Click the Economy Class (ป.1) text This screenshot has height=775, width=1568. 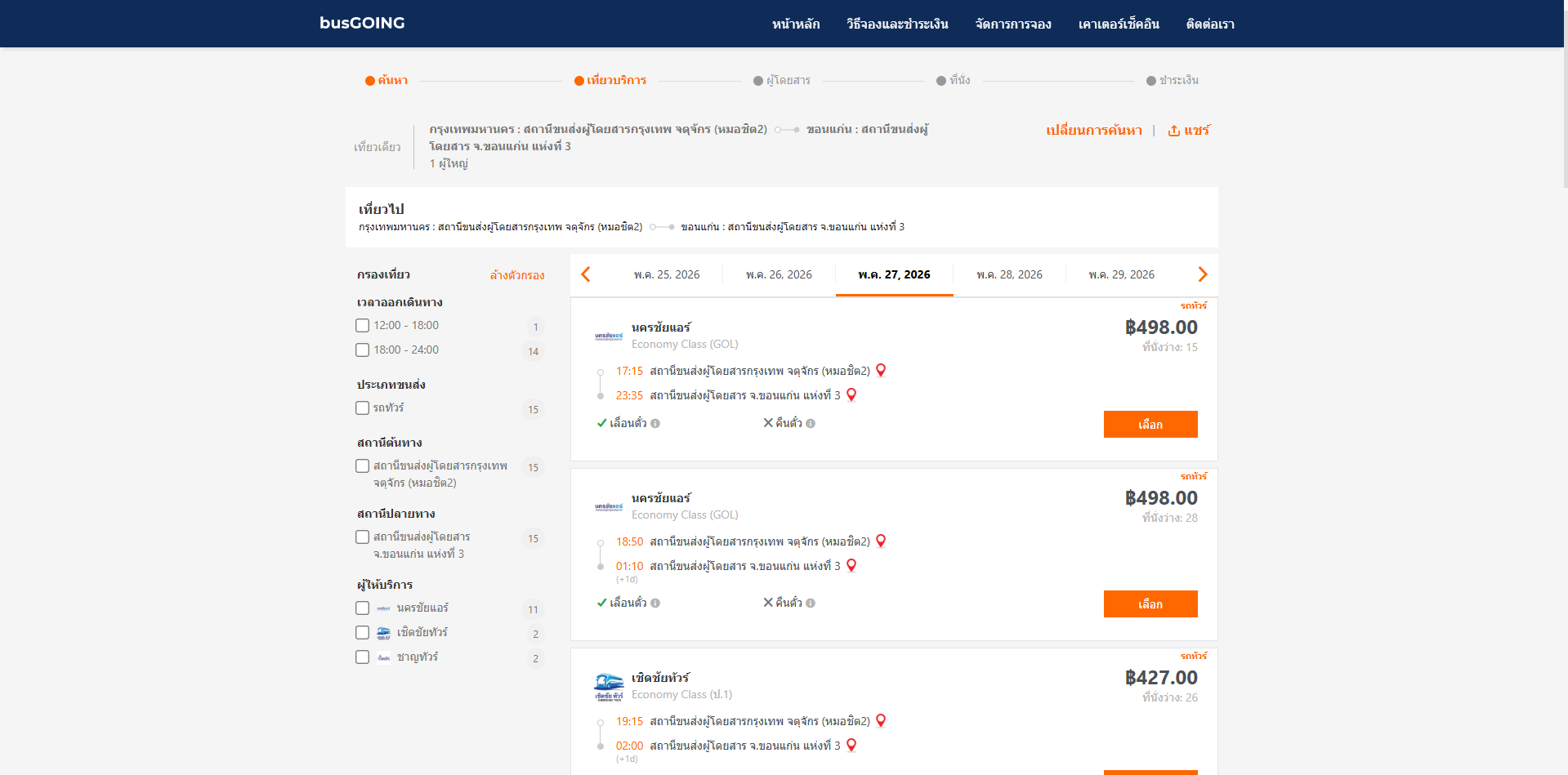click(x=681, y=694)
